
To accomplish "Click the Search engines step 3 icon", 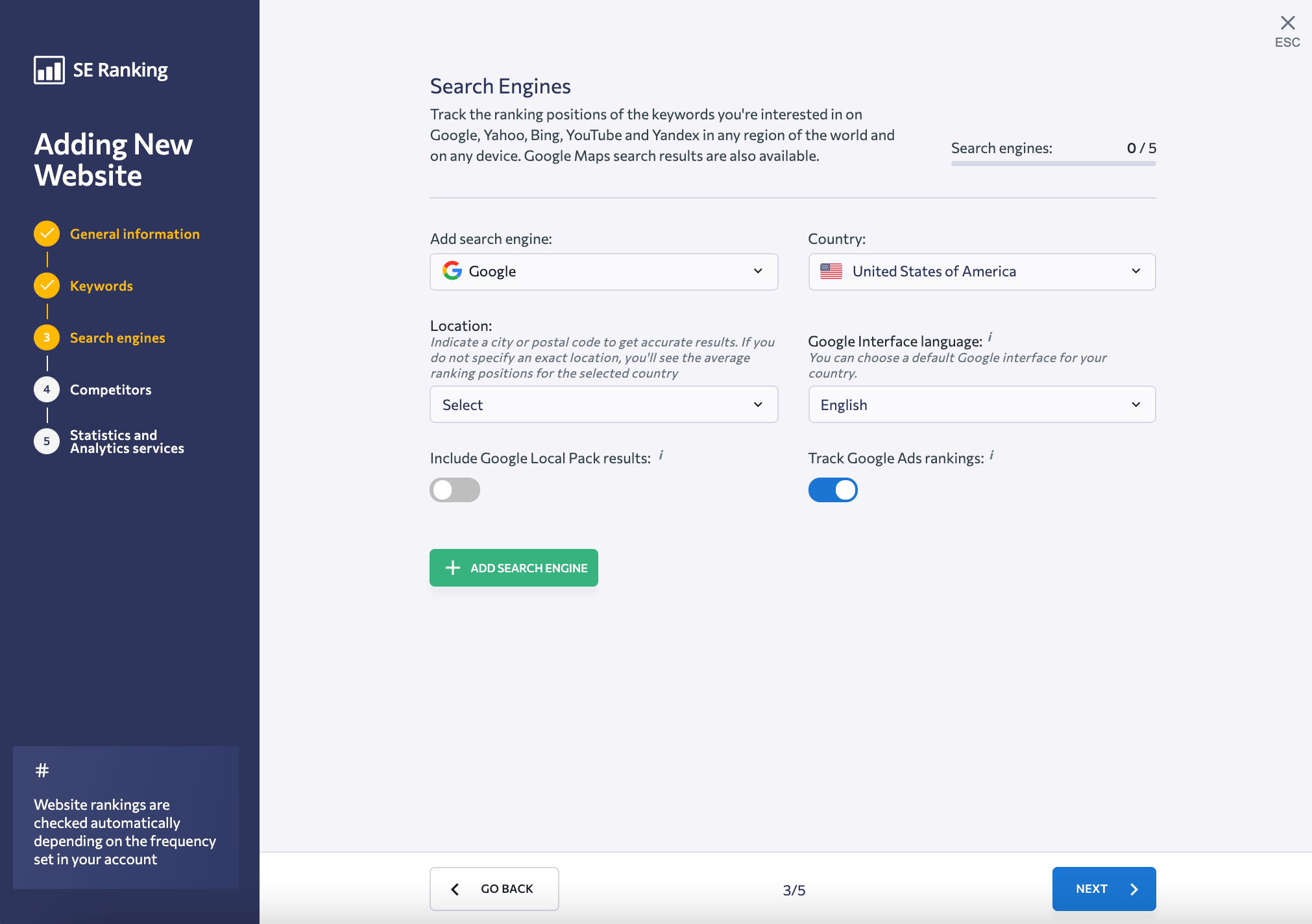I will [47, 337].
